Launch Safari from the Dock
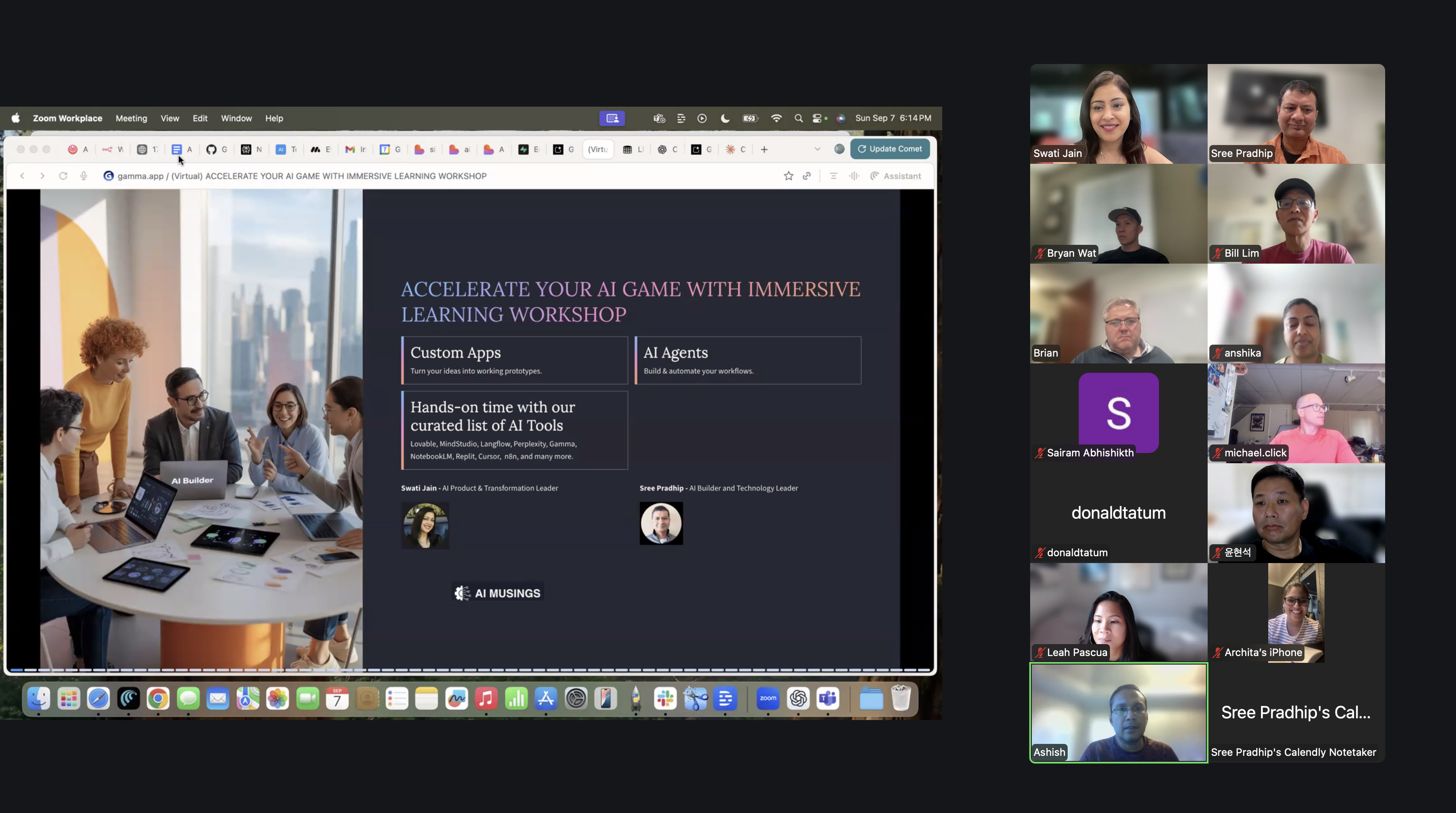The image size is (1456, 813). (98, 699)
